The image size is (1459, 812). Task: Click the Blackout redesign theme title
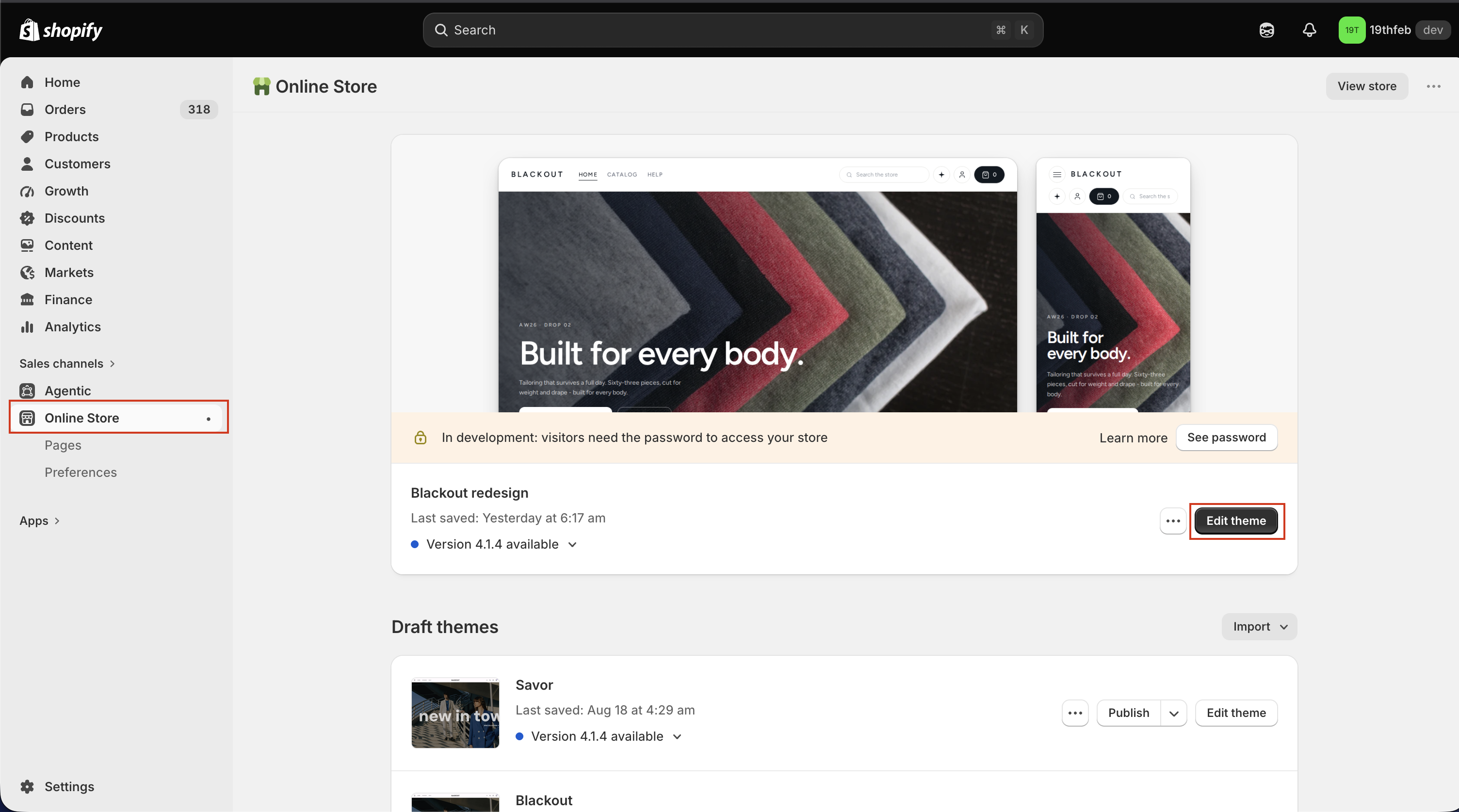pyautogui.click(x=470, y=493)
